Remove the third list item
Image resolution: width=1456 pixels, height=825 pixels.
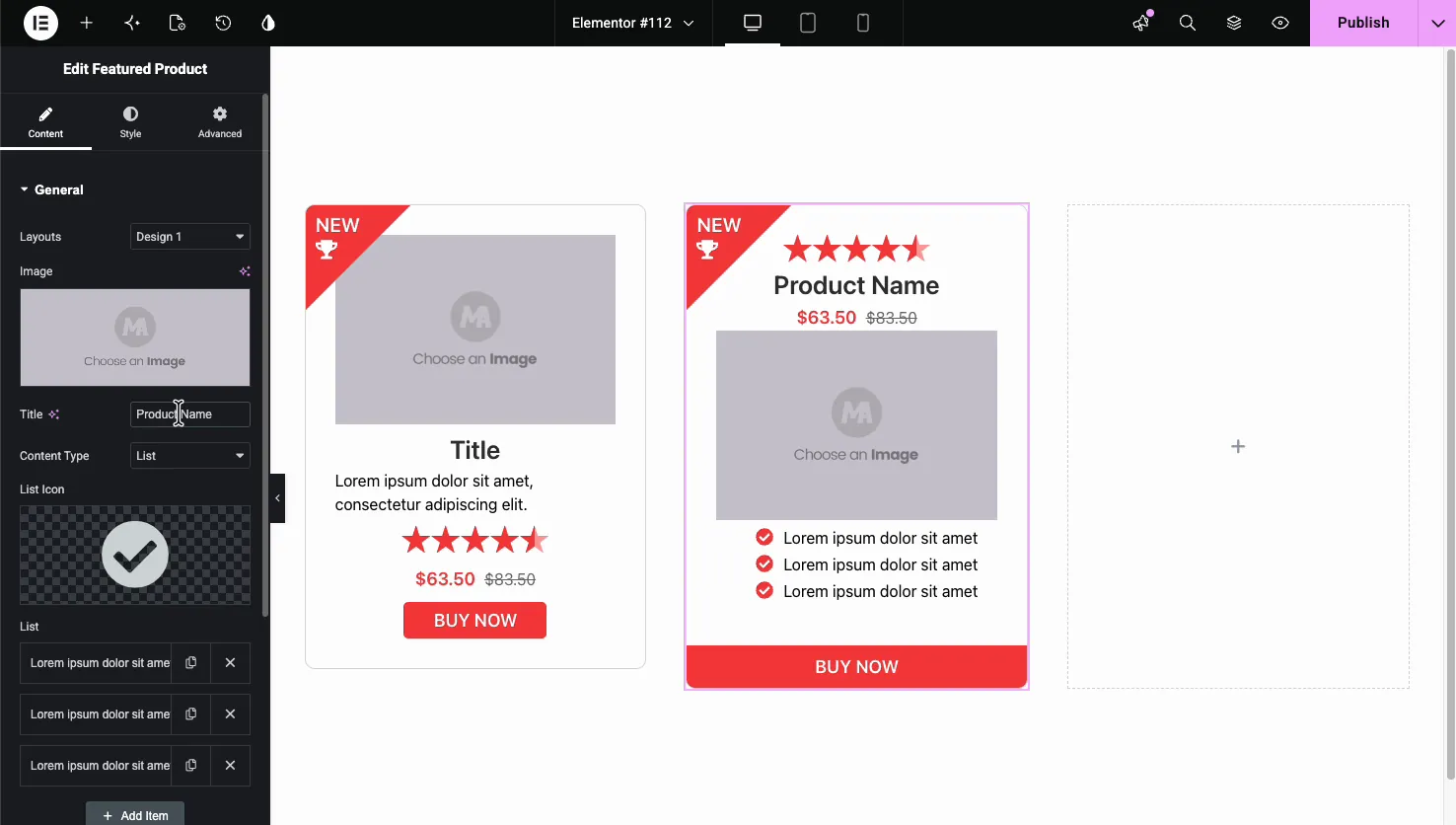230,766
